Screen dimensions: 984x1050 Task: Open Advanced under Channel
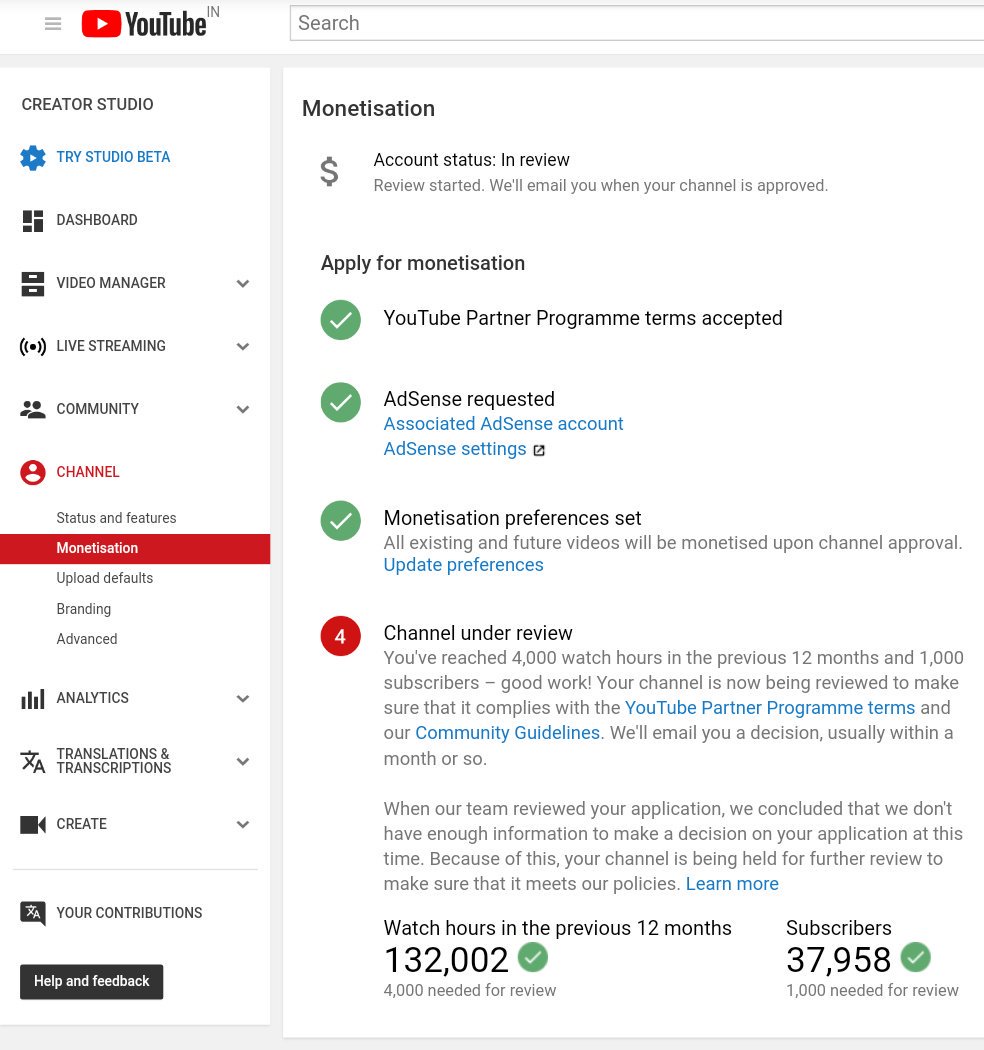[87, 639]
